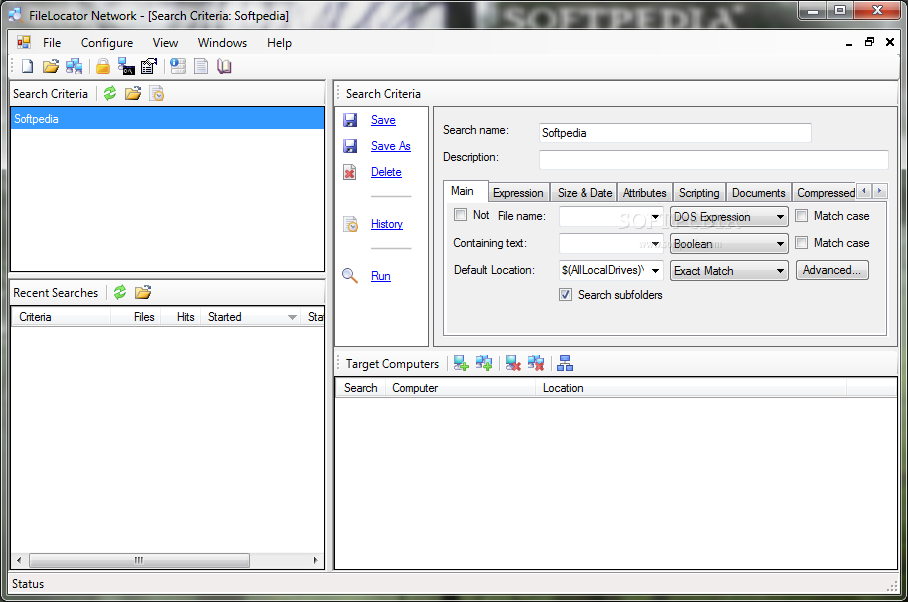This screenshot has width=908, height=602.
Task: Open the Windows menu
Action: pos(222,43)
